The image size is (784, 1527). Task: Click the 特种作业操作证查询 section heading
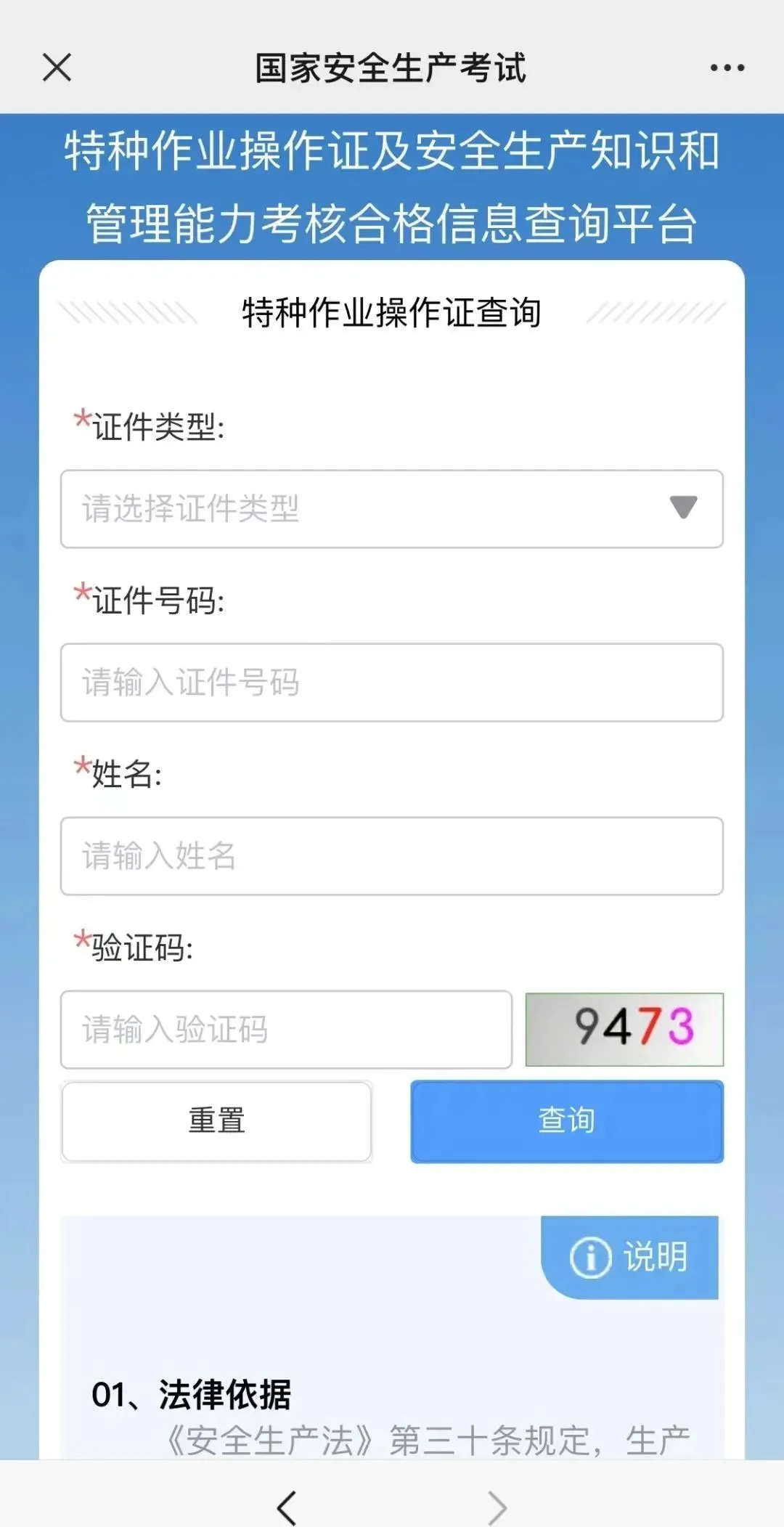(x=391, y=313)
